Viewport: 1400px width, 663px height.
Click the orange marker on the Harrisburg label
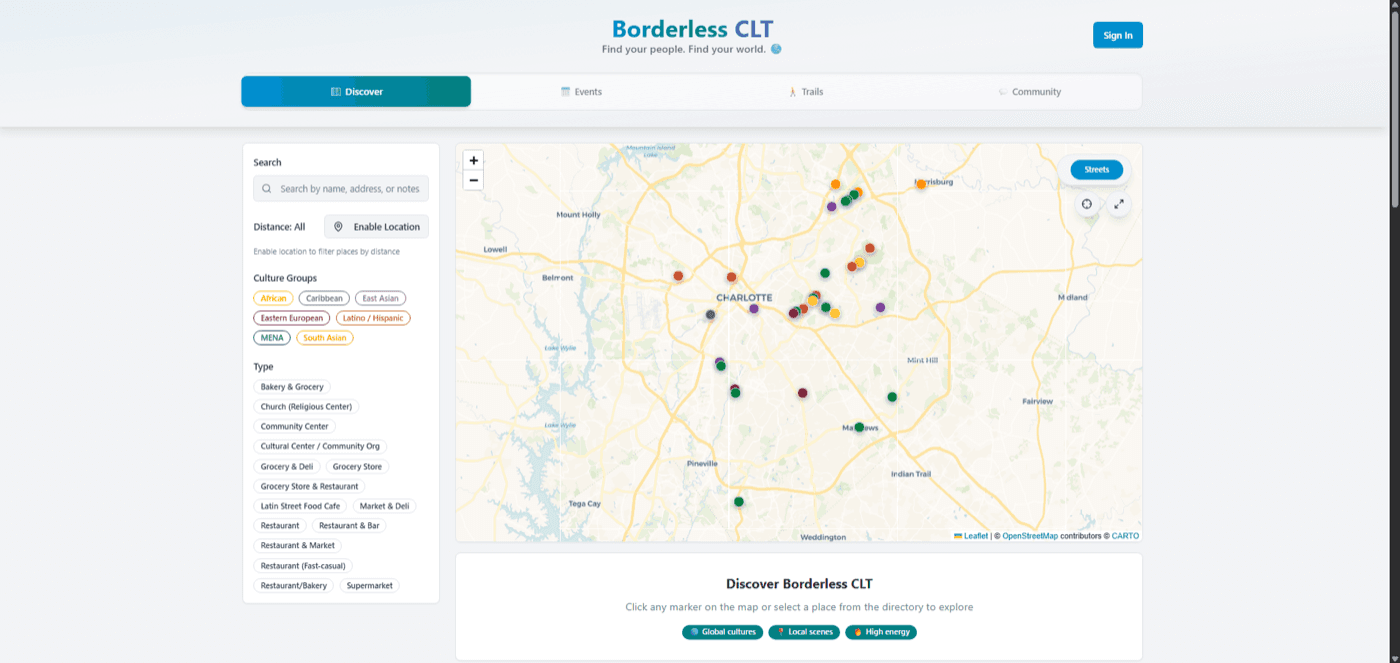tap(921, 184)
